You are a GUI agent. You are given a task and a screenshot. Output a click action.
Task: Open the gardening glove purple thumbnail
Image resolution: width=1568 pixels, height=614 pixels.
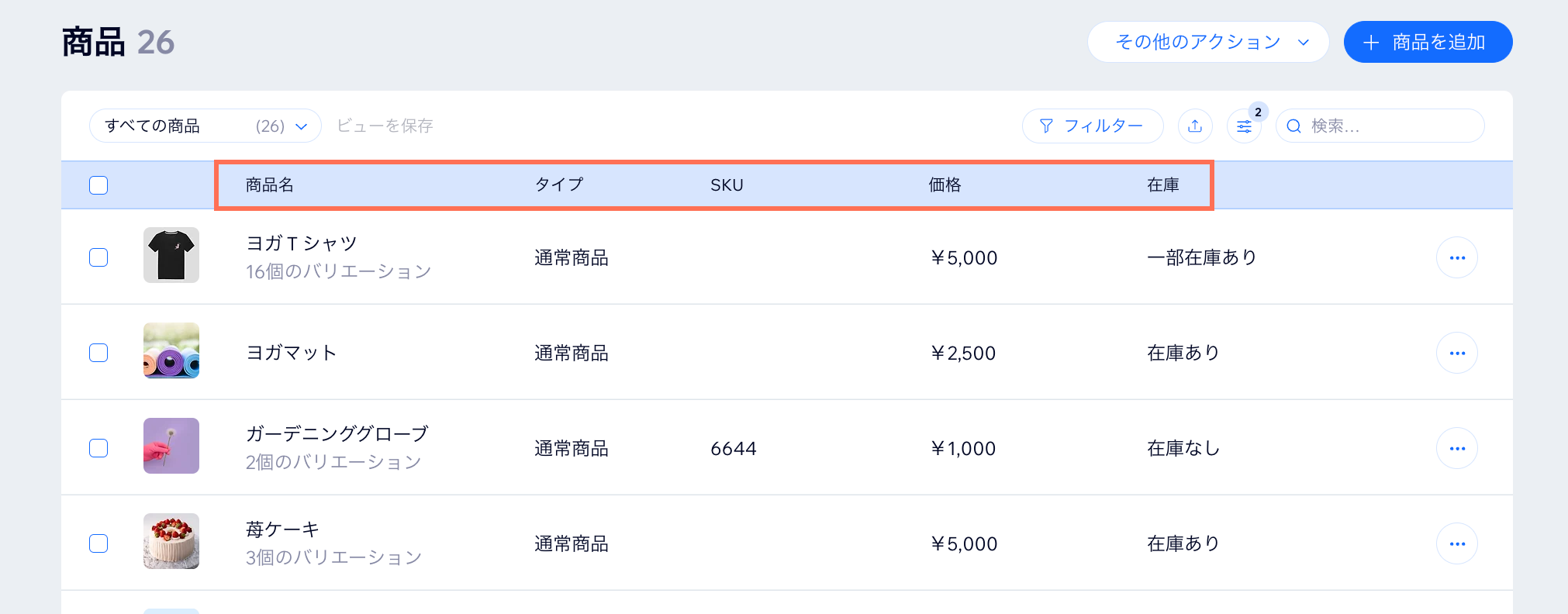[171, 446]
